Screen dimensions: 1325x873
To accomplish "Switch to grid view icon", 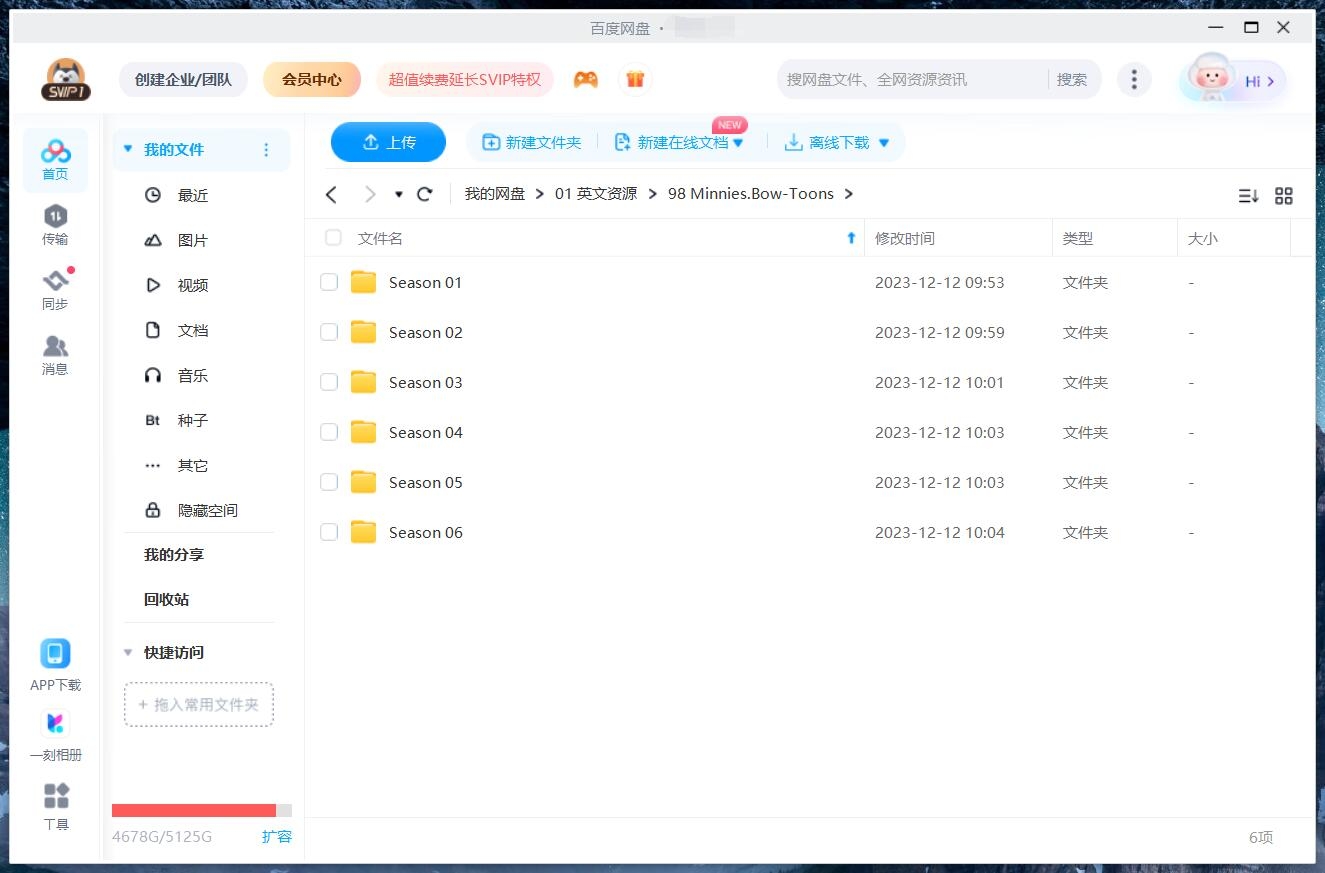I will [1284, 196].
